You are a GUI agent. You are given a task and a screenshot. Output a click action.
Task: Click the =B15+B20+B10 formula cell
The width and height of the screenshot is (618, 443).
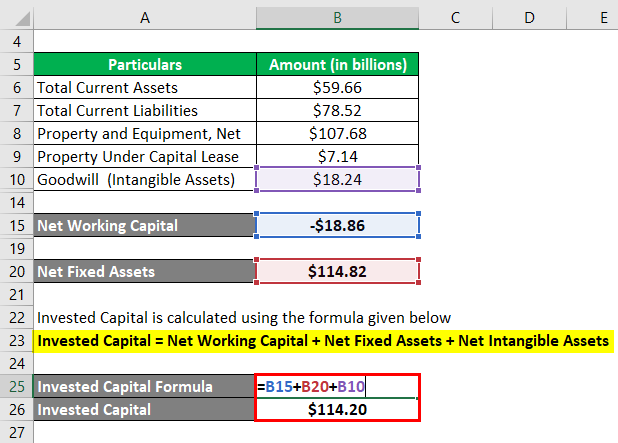pyautogui.click(x=337, y=387)
